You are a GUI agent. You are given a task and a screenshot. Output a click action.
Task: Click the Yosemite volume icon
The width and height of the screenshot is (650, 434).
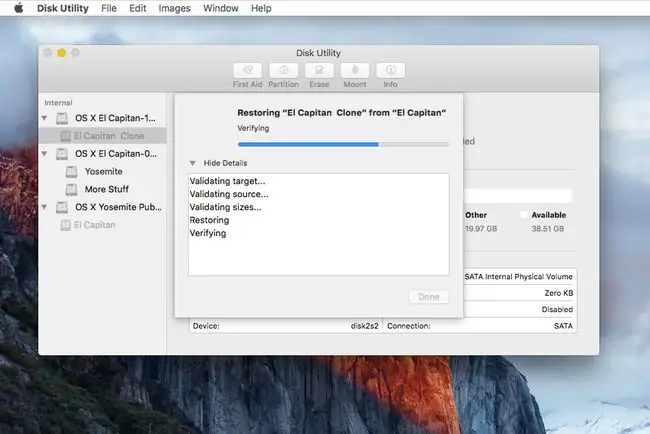[x=71, y=172]
